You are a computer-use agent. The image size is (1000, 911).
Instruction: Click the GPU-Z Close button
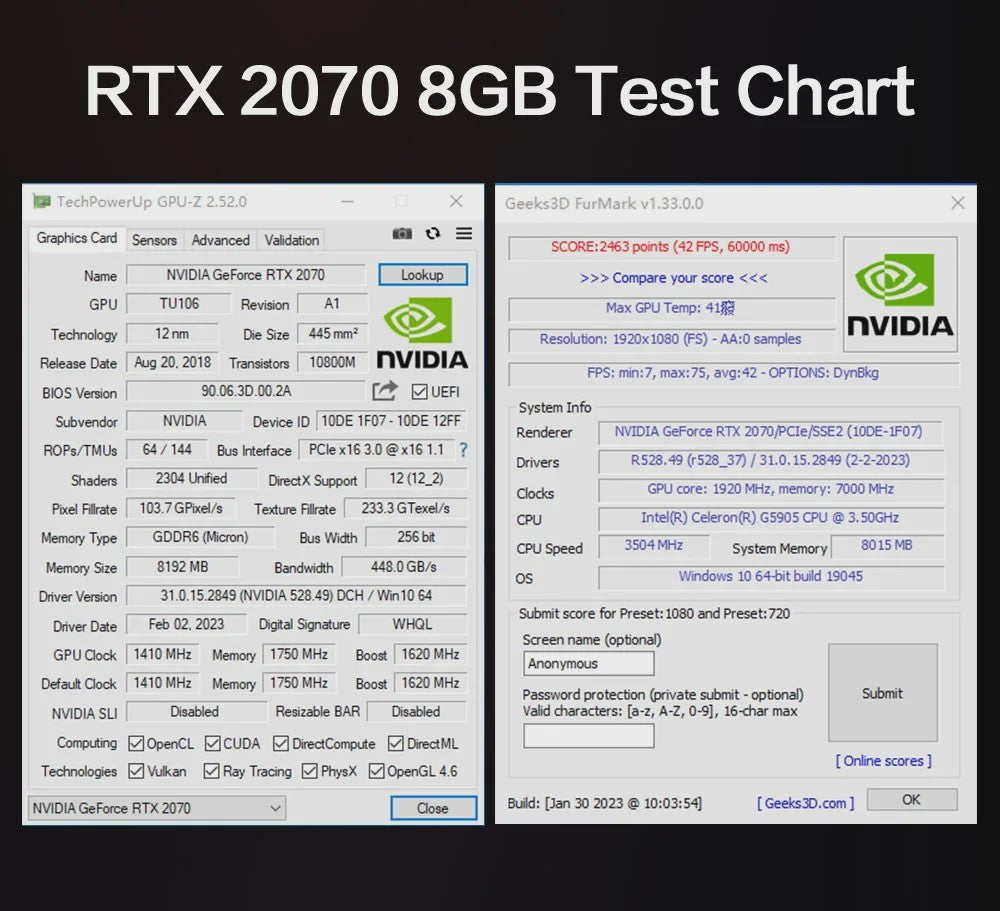[433, 808]
